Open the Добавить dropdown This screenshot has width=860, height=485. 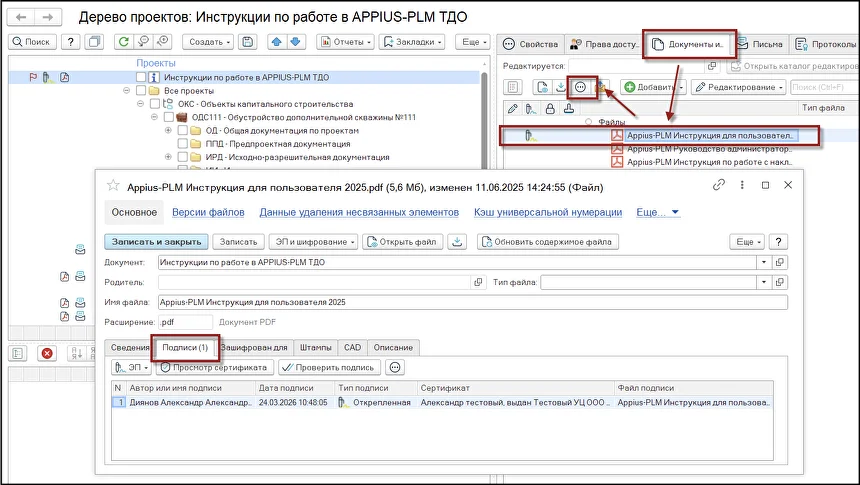click(x=653, y=87)
